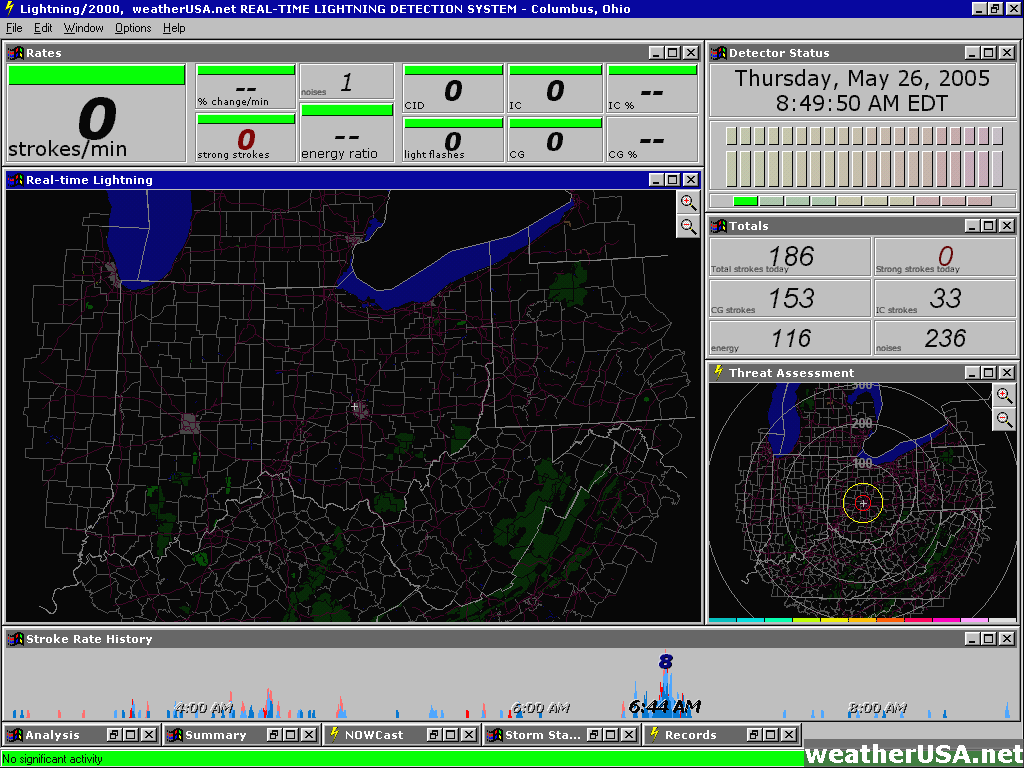Click the NOWCast lightning bolt icon
This screenshot has width=1024, height=768.
click(x=334, y=735)
